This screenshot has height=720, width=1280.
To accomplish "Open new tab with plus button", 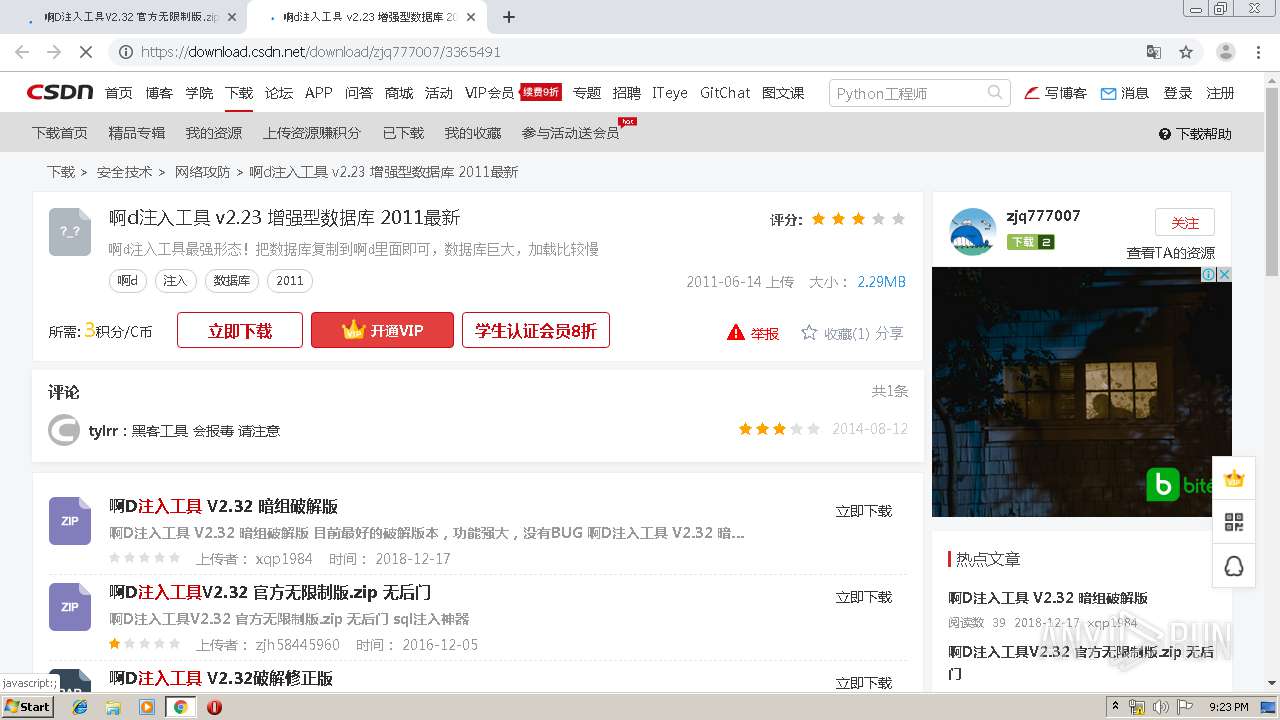I will click(x=509, y=17).
